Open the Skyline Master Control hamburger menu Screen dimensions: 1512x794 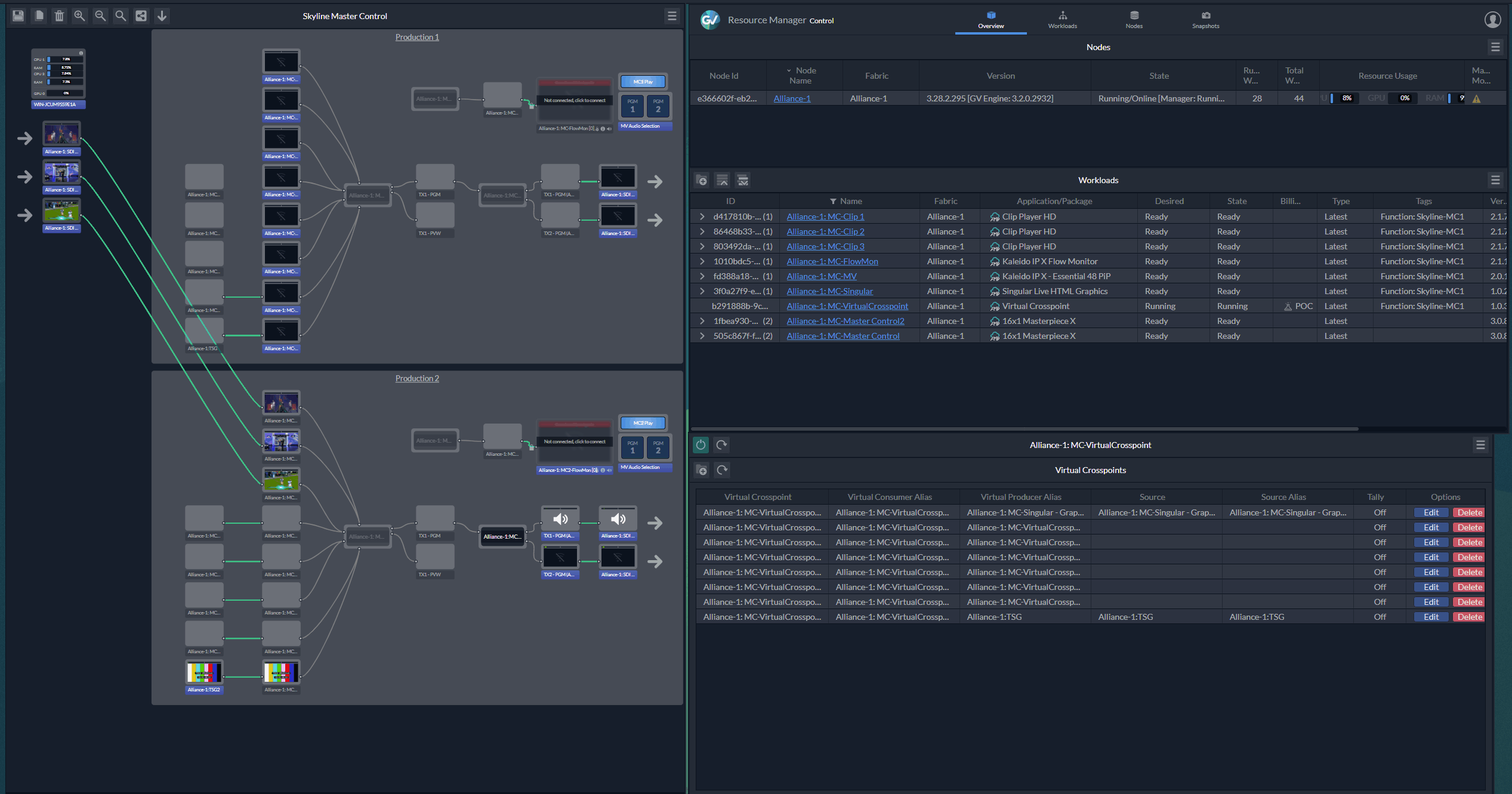672,16
